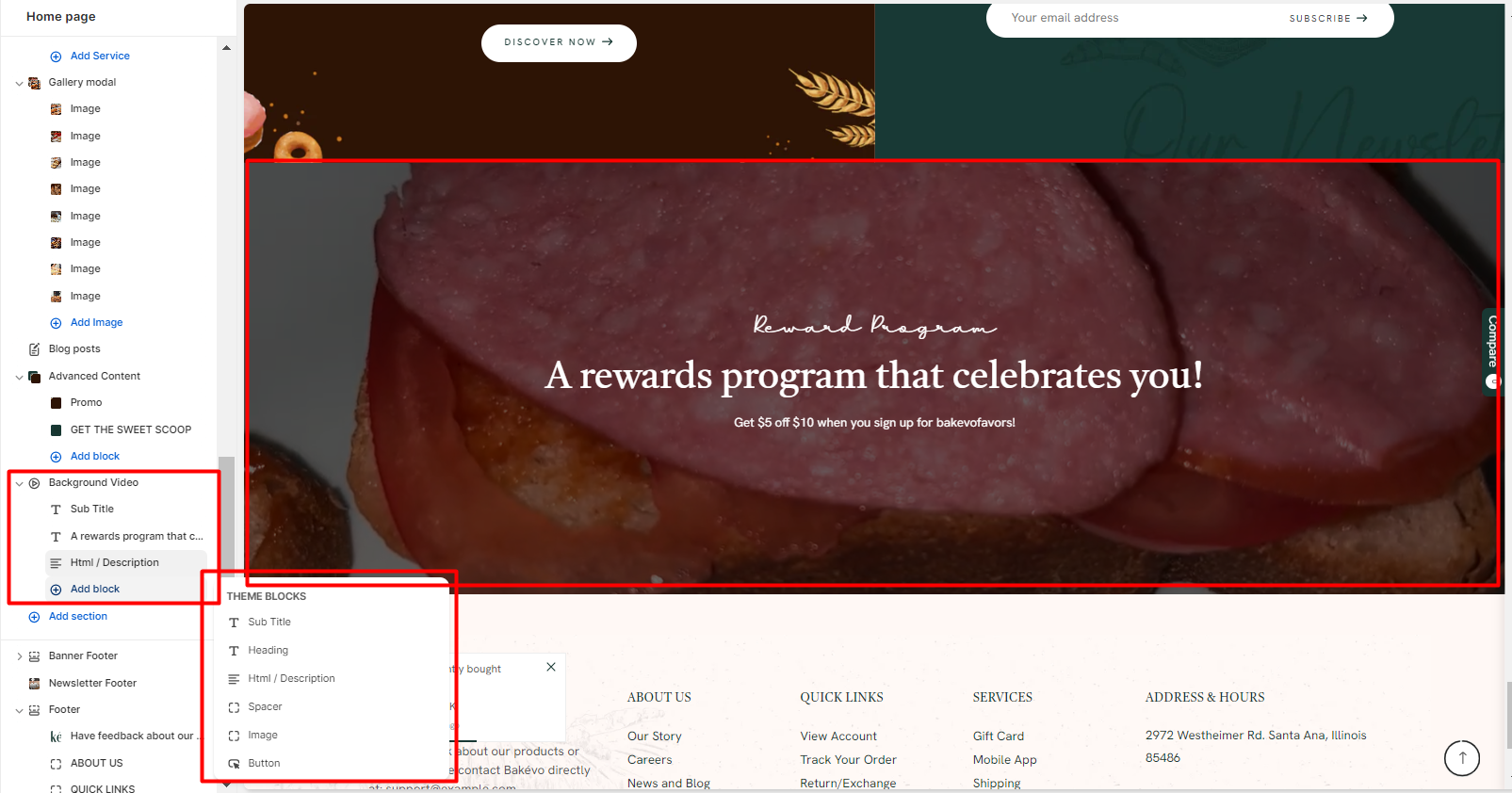The width and height of the screenshot is (1512, 793).
Task: Collapse the Advanced Content section
Action: (x=19, y=377)
